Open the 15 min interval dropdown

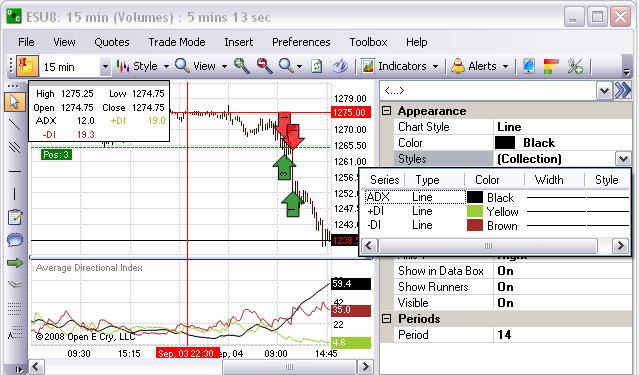click(105, 66)
